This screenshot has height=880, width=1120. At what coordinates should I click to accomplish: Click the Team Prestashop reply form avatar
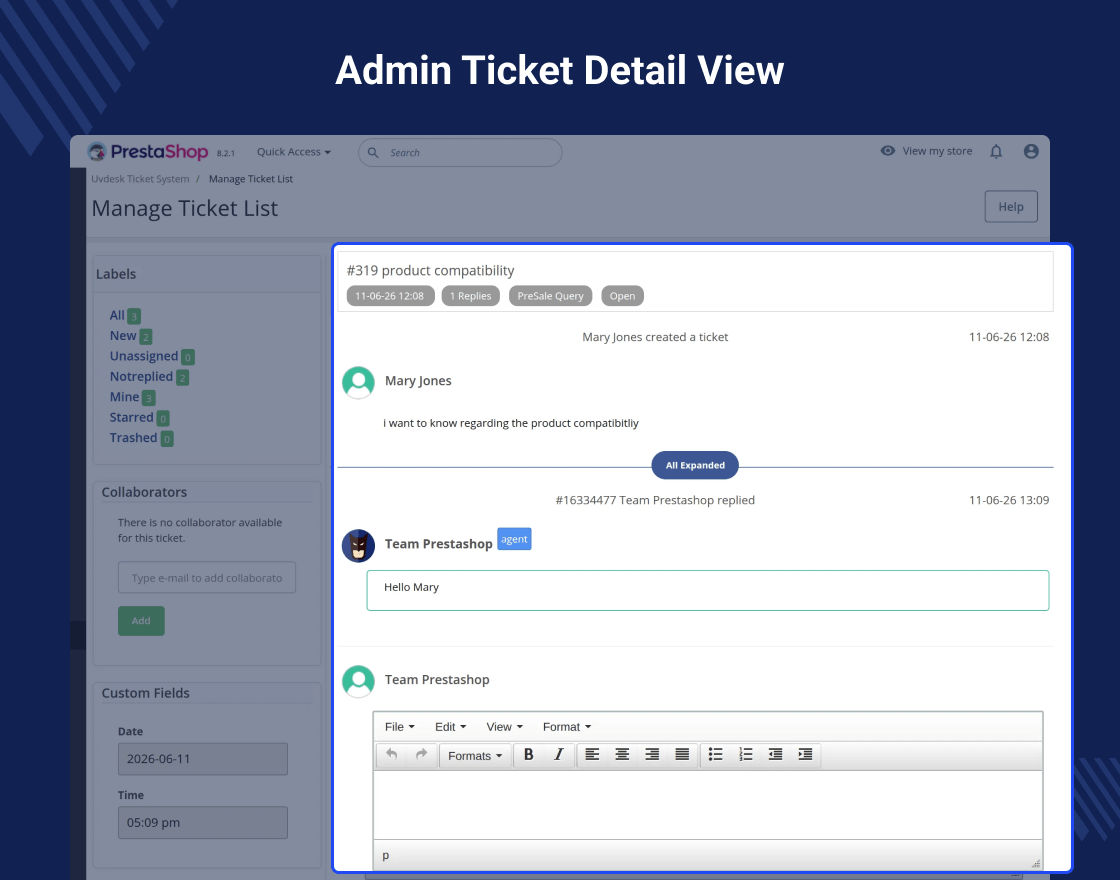coord(359,681)
